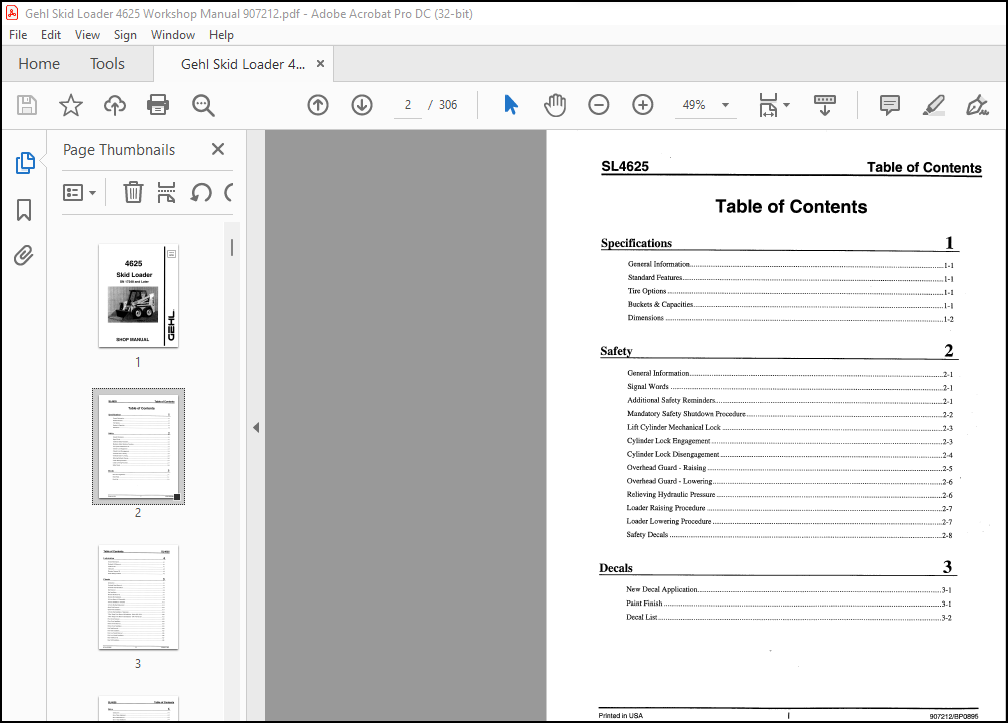This screenshot has width=1008, height=723.
Task: Choose the Selection arrow tool
Action: [511, 105]
